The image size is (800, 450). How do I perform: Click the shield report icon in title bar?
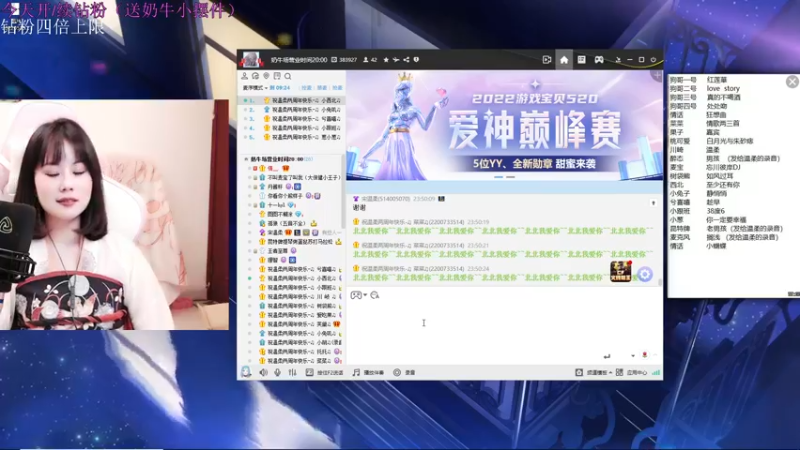(416, 60)
